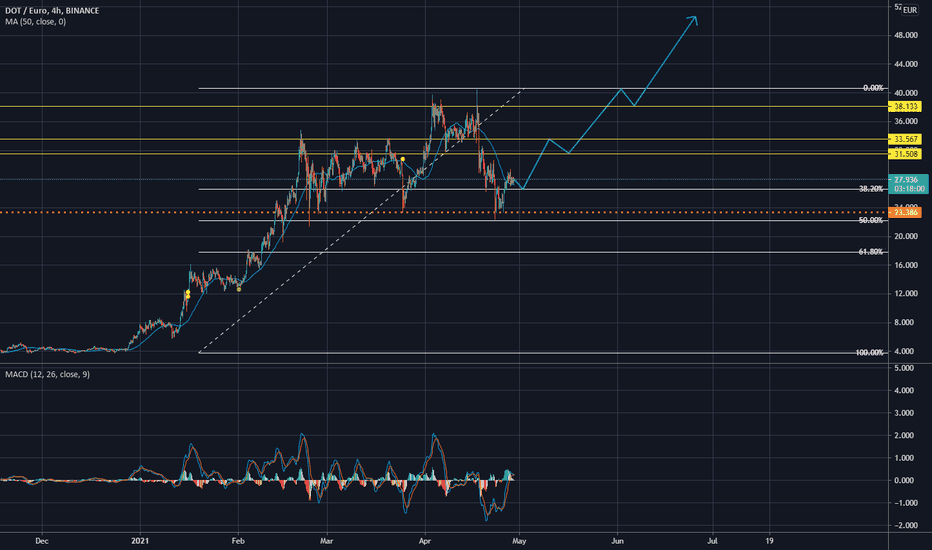Click the Jul label on time axis
Screen dimensions: 932x550
pos(712,541)
